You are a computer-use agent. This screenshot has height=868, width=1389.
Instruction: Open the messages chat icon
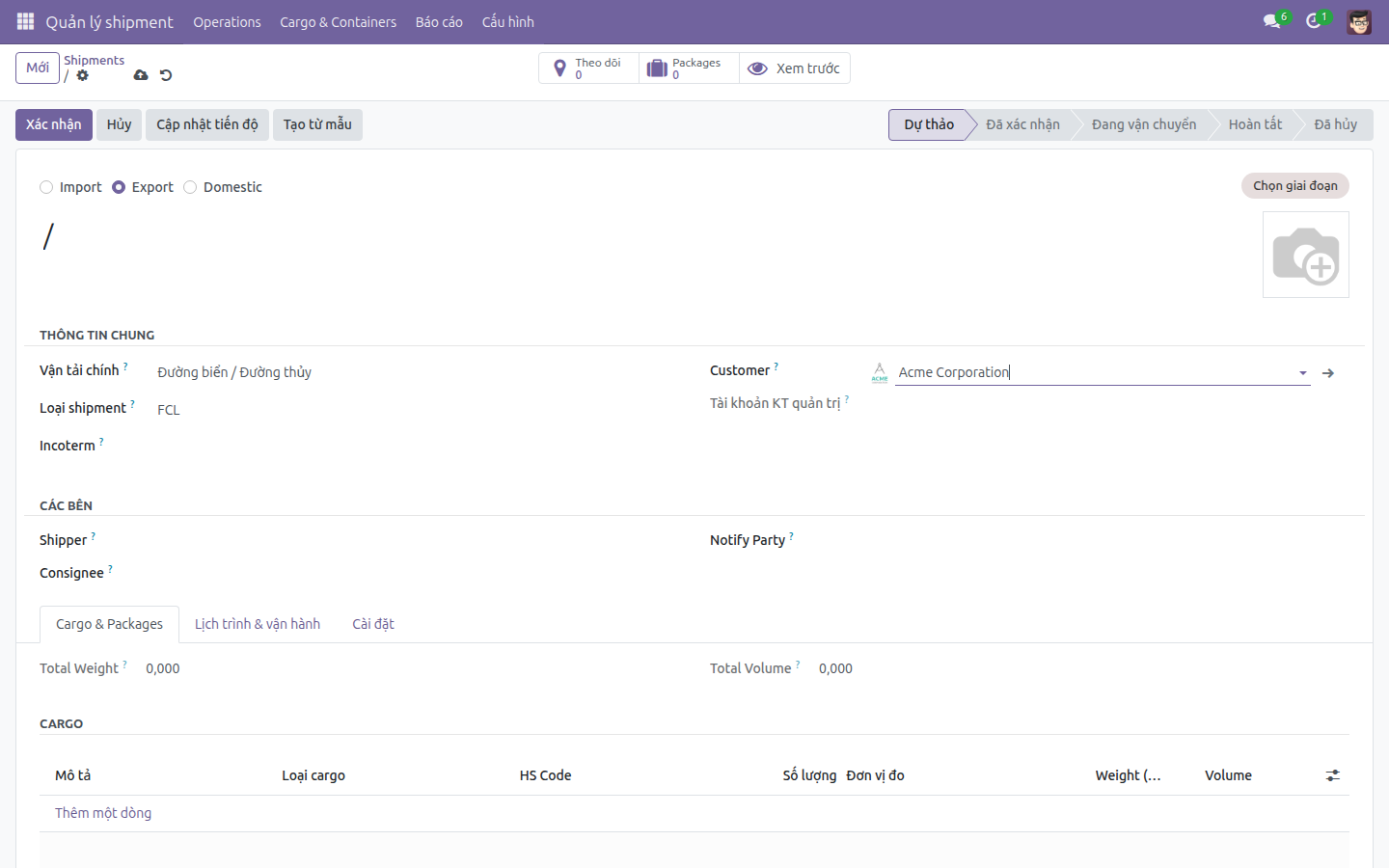point(1272,21)
